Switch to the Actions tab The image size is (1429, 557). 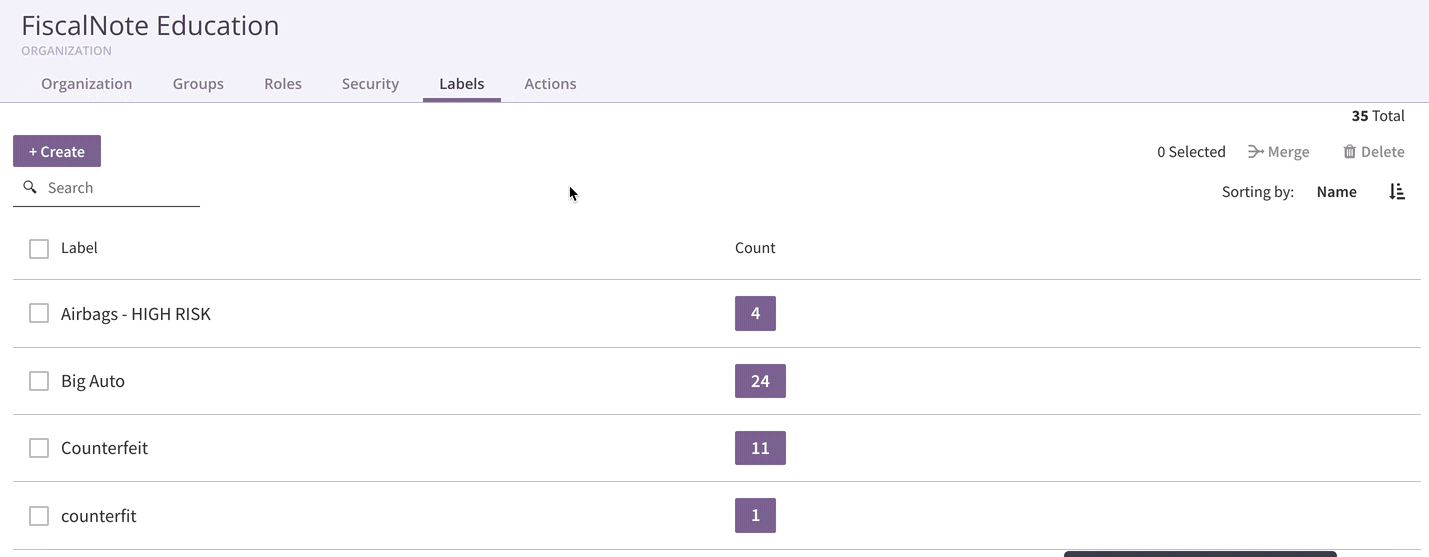click(550, 84)
